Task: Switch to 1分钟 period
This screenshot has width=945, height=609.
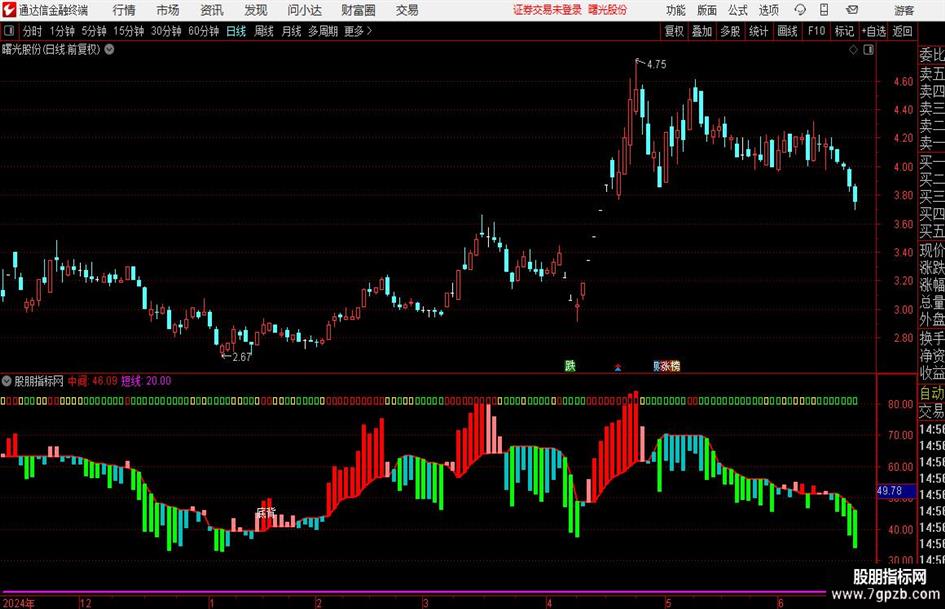Action: [x=62, y=31]
